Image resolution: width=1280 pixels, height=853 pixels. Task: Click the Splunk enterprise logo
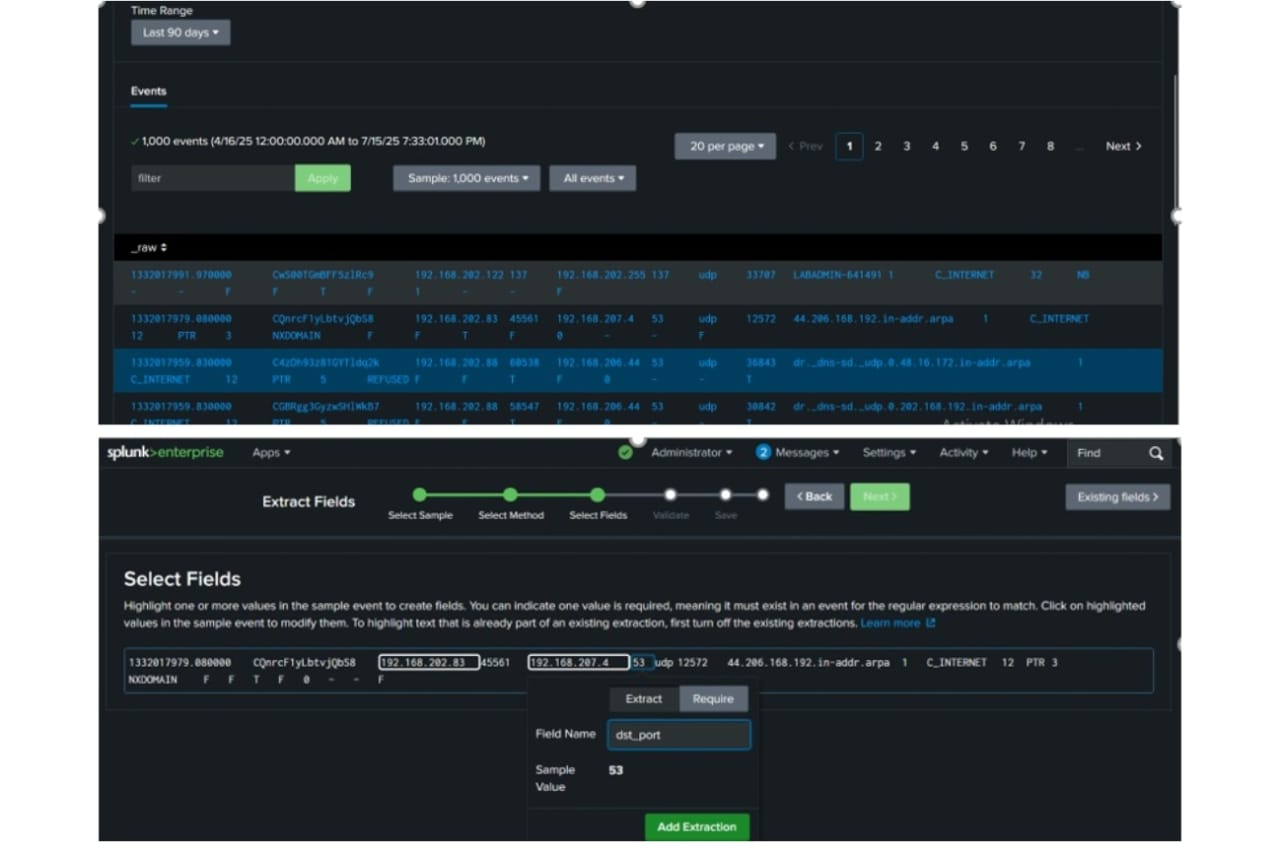click(165, 453)
